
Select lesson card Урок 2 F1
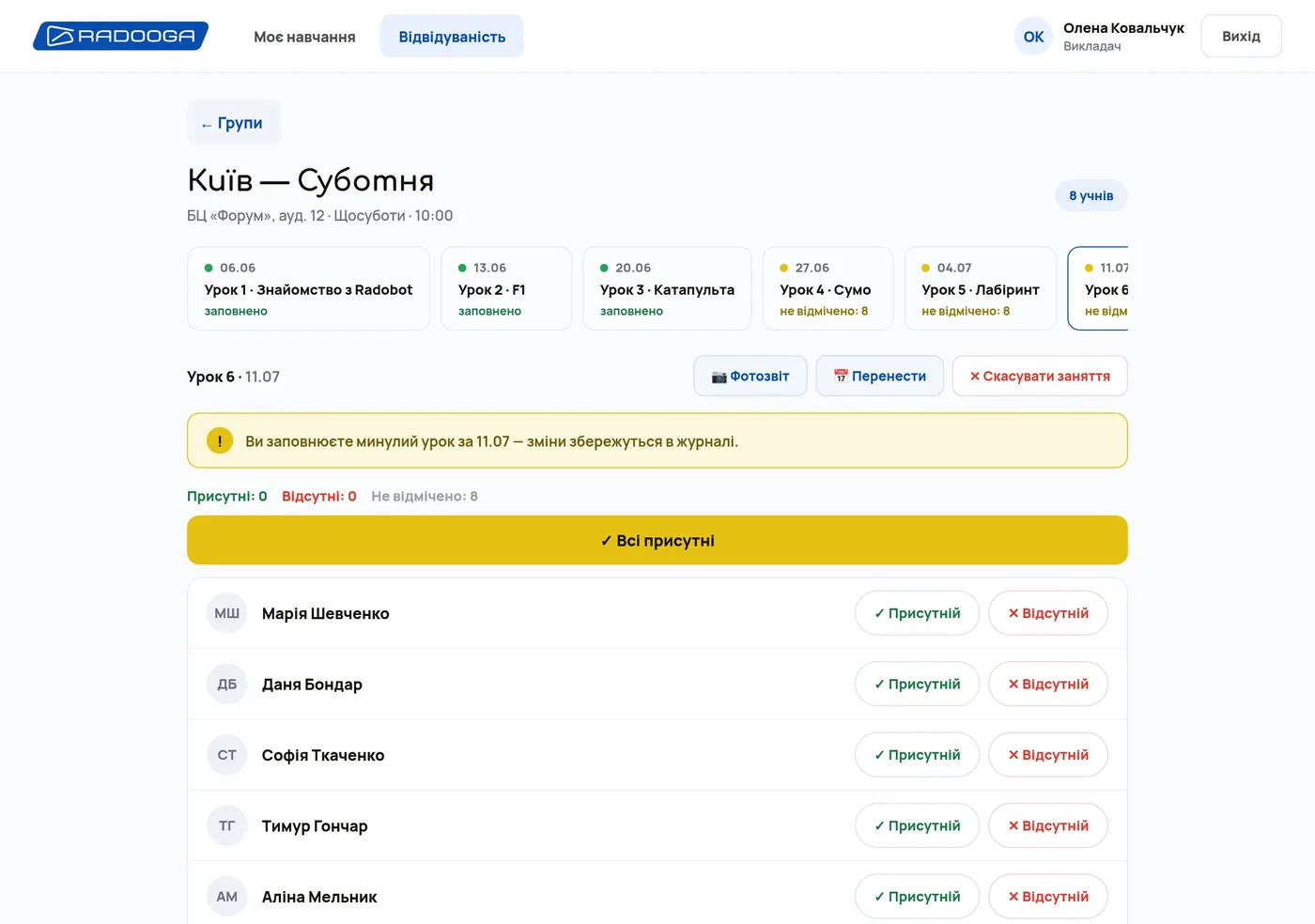(x=506, y=288)
